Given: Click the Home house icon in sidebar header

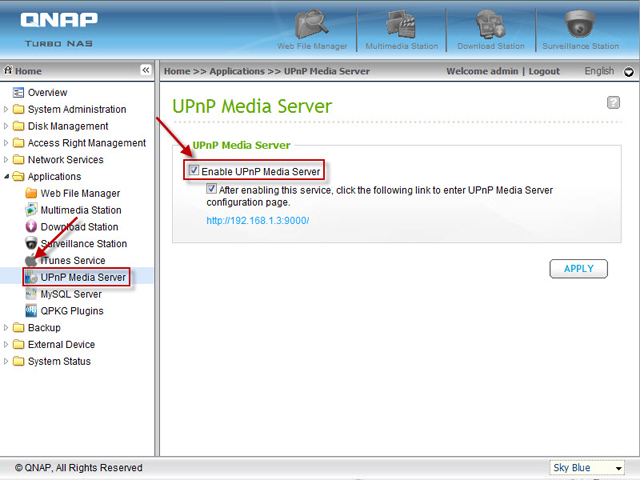Looking at the screenshot, I should coord(8,70).
